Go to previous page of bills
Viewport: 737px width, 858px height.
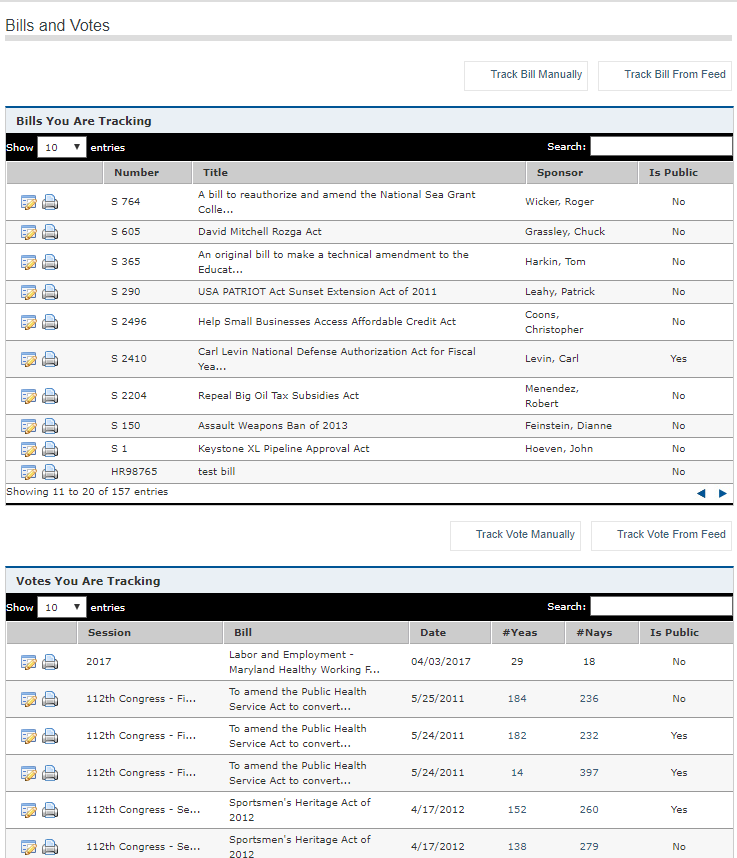[x=701, y=494]
